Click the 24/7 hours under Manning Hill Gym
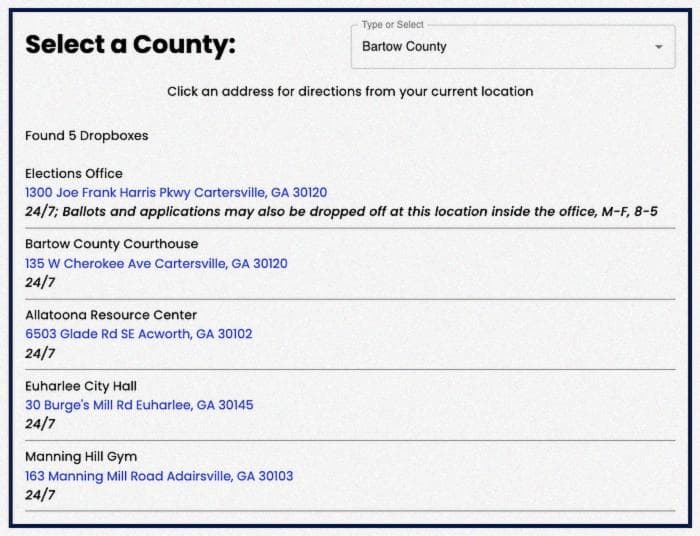This screenshot has width=700, height=536. click(x=40, y=495)
